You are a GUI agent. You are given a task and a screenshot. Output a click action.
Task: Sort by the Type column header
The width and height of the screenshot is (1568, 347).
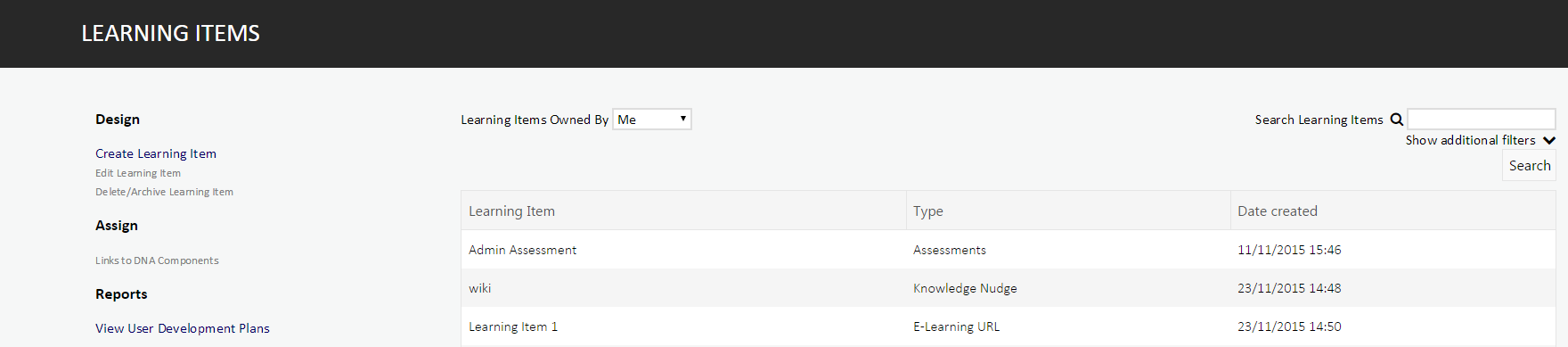[927, 211]
